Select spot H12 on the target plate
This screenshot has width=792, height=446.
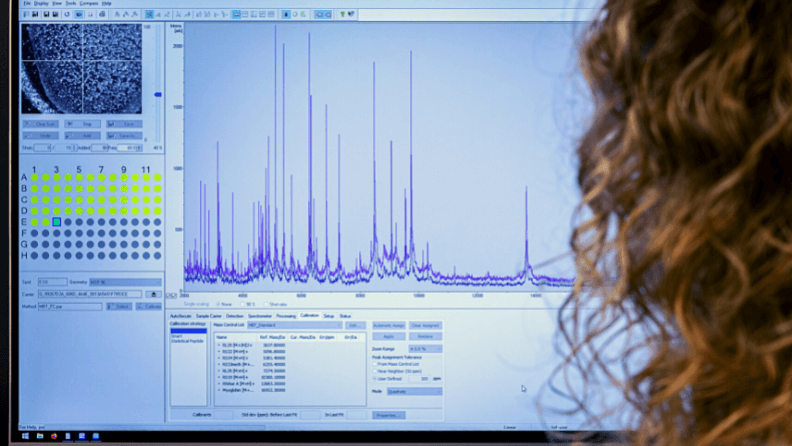point(158,256)
